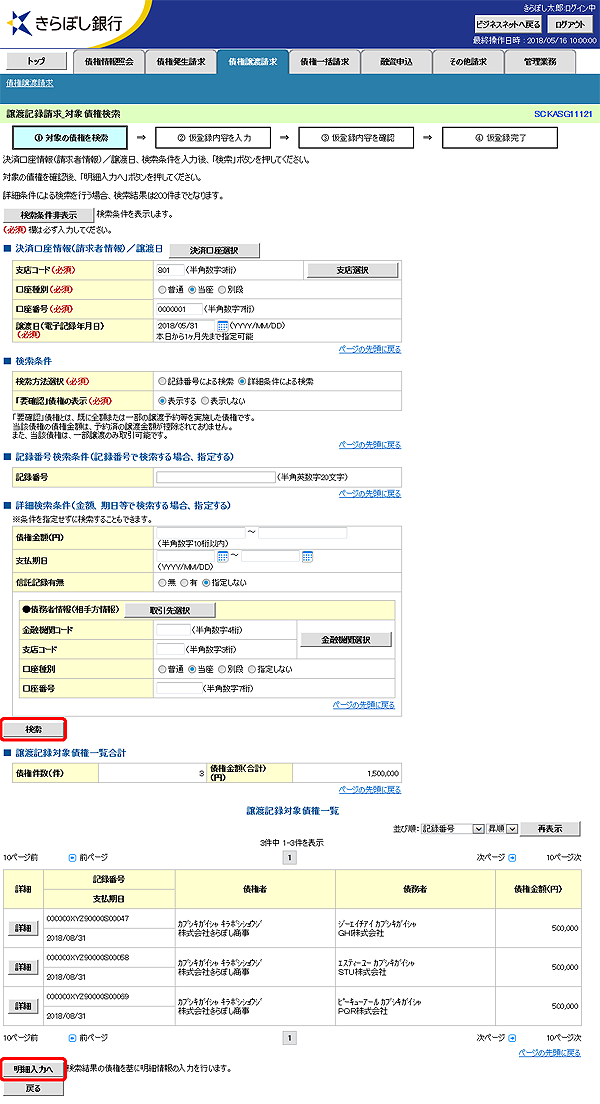Screen dimensions: 600x1104
Task: Open calendar for 支払期日 start date
Action: [223, 557]
